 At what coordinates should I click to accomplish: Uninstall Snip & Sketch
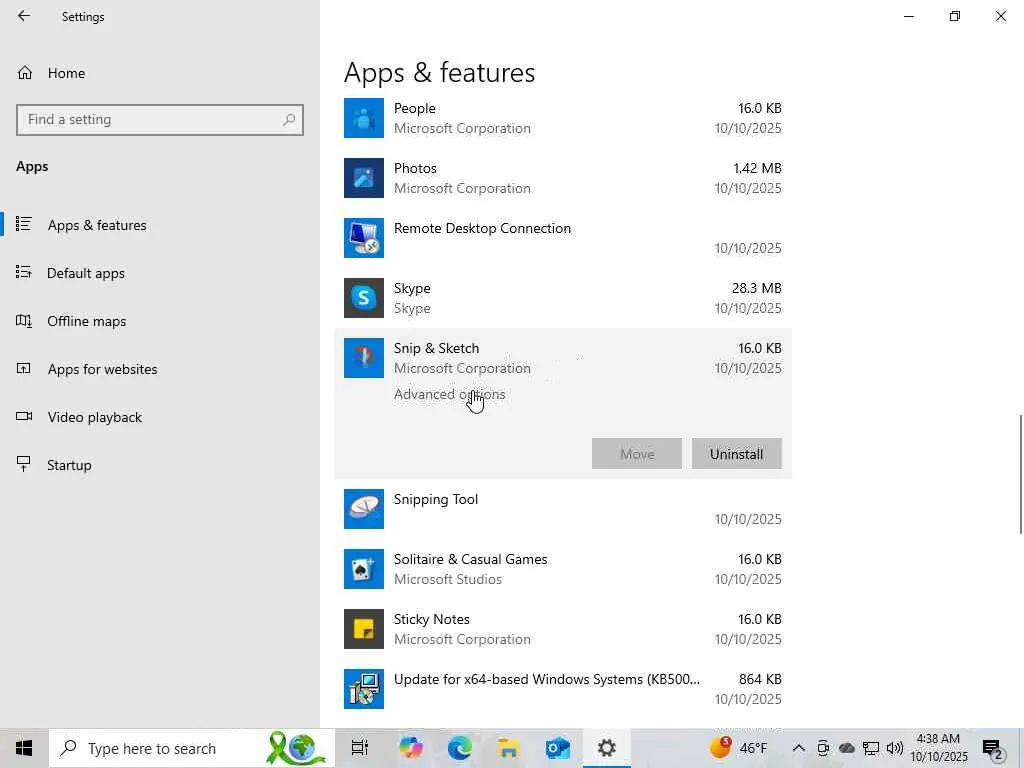point(736,454)
